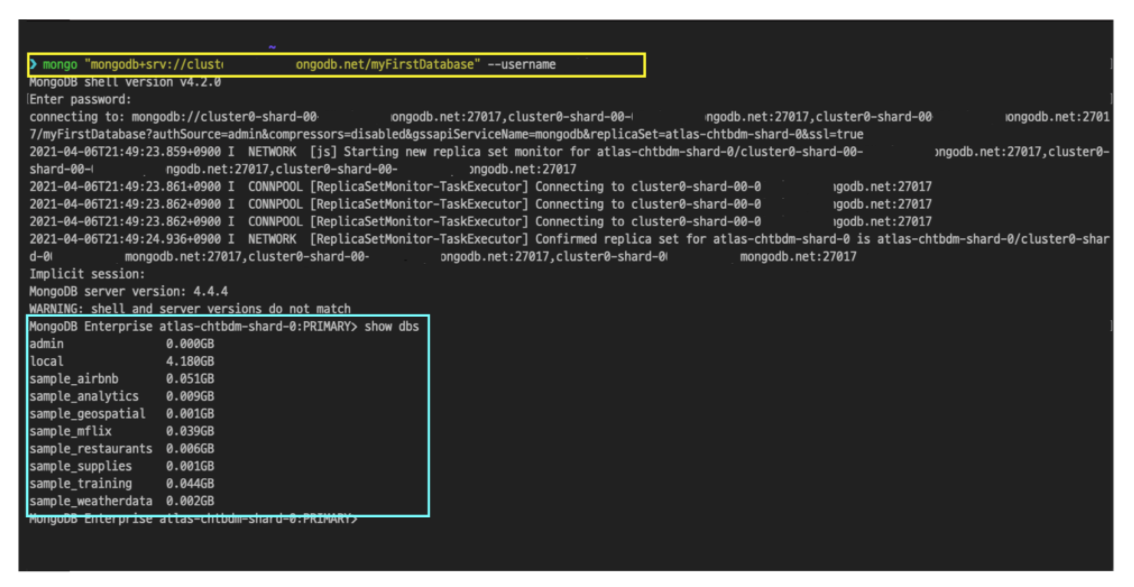Click the green 'mongo' command word
The width and height of the screenshot is (1134, 587).
tap(60, 64)
